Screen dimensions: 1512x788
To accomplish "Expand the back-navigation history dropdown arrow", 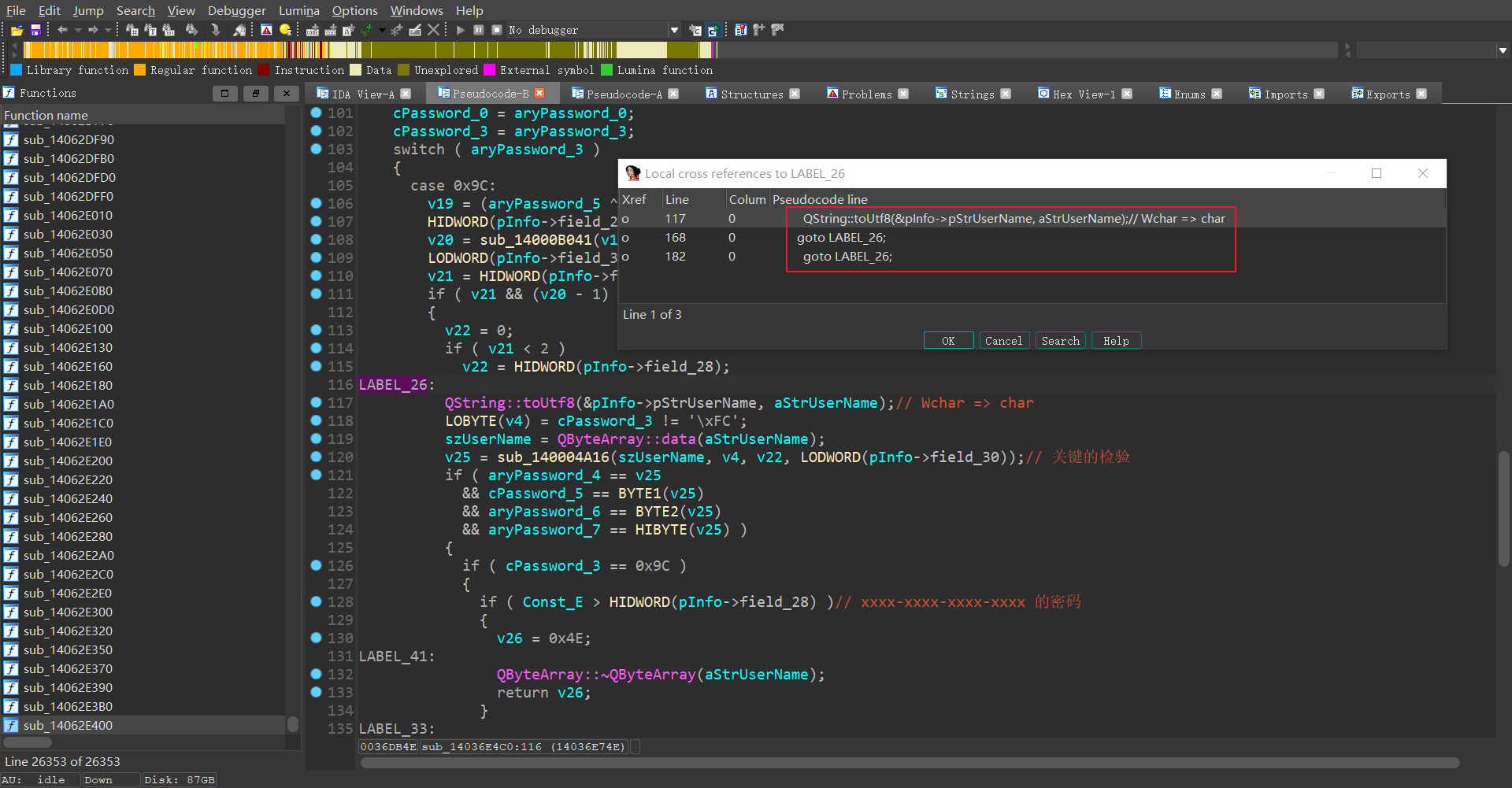I will click(78, 30).
